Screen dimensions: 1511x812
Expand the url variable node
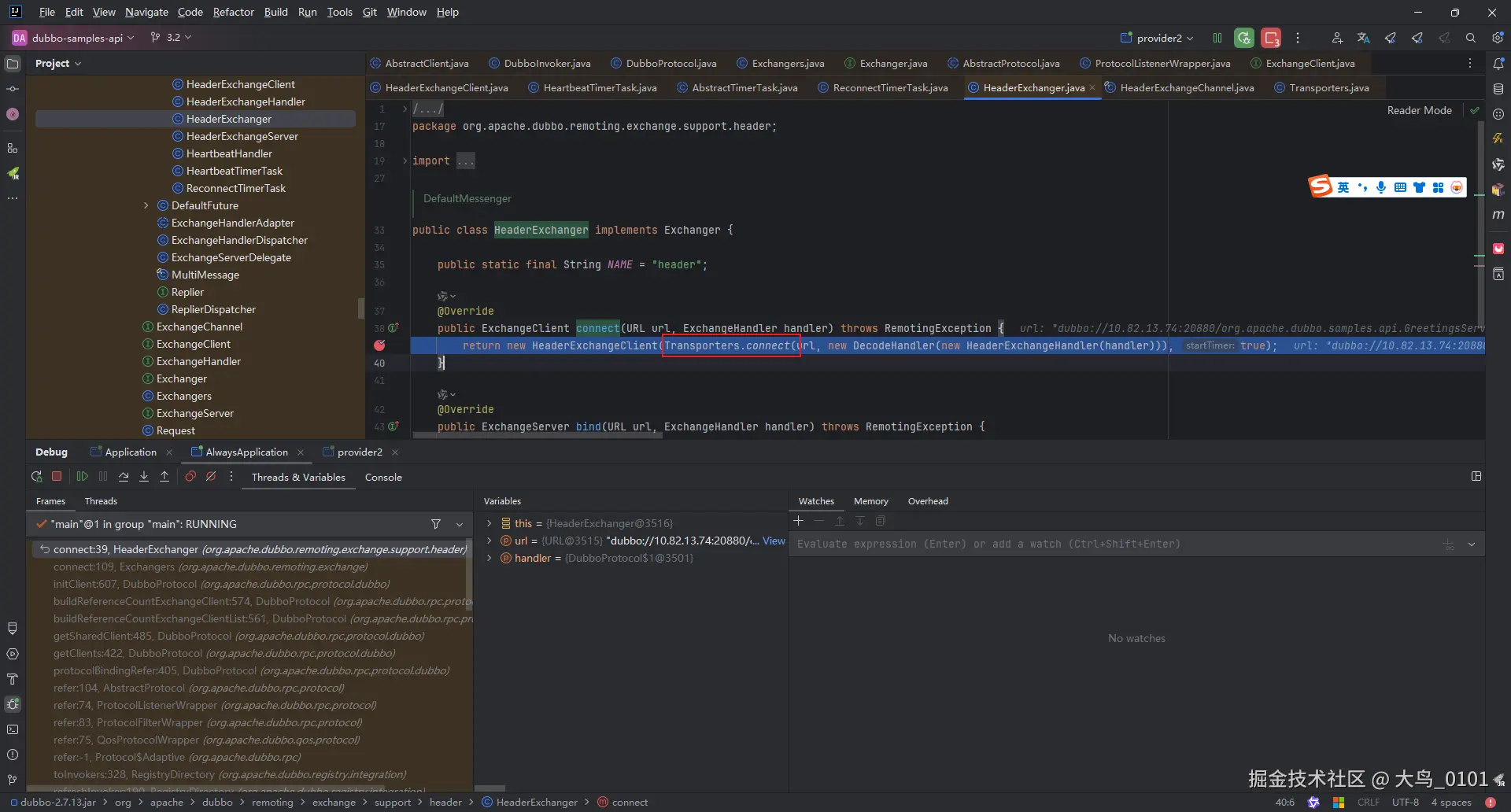point(490,541)
